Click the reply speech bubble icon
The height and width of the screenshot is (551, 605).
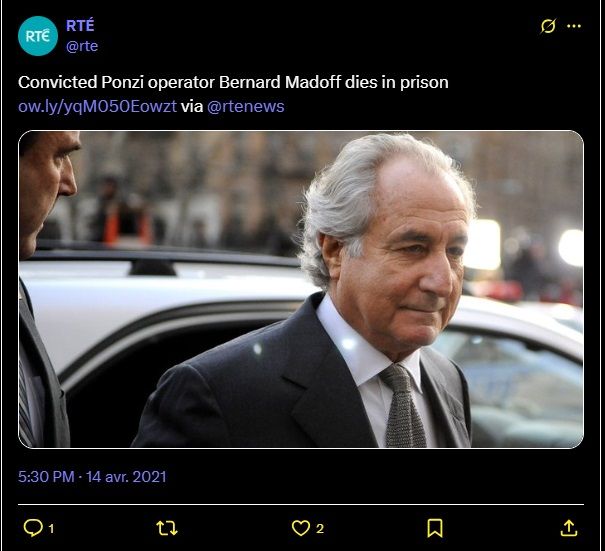pyautogui.click(x=33, y=528)
